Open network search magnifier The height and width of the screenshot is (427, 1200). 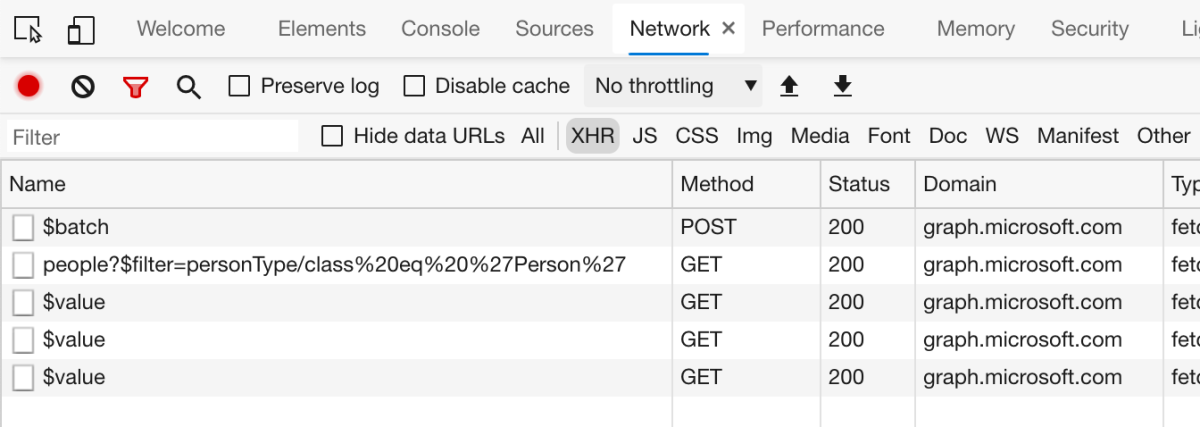click(x=189, y=87)
